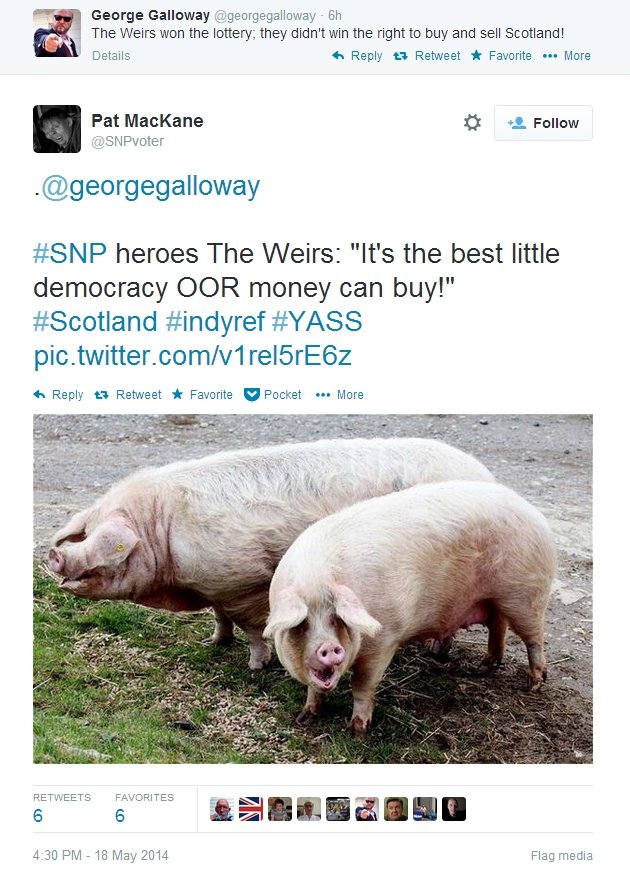The width and height of the screenshot is (630, 870).
Task: Open the gear settings icon beside Follow
Action: pyautogui.click(x=472, y=123)
